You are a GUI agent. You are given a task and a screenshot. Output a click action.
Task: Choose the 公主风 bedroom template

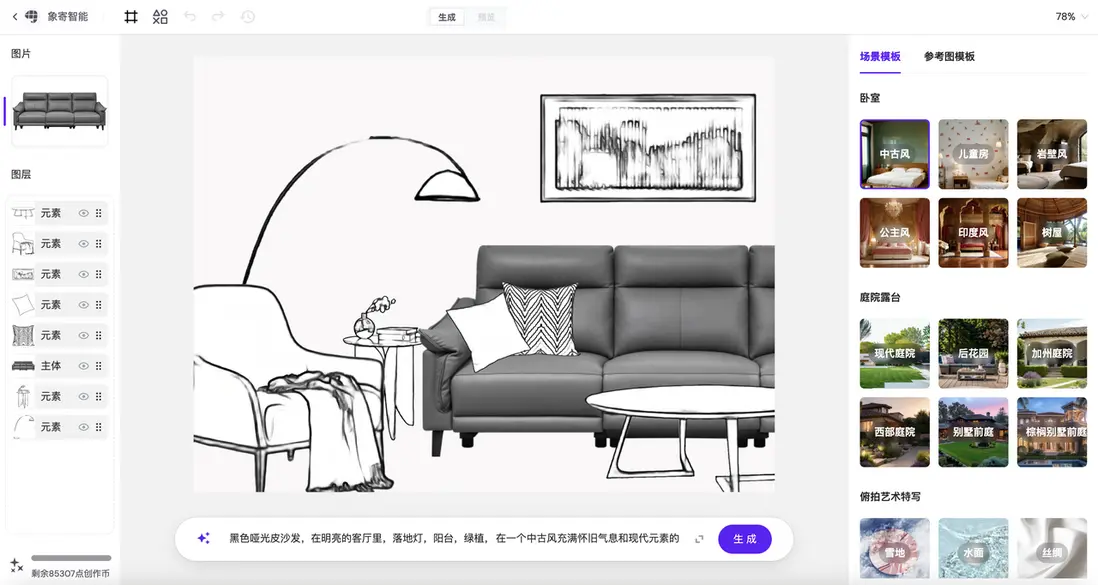click(894, 233)
